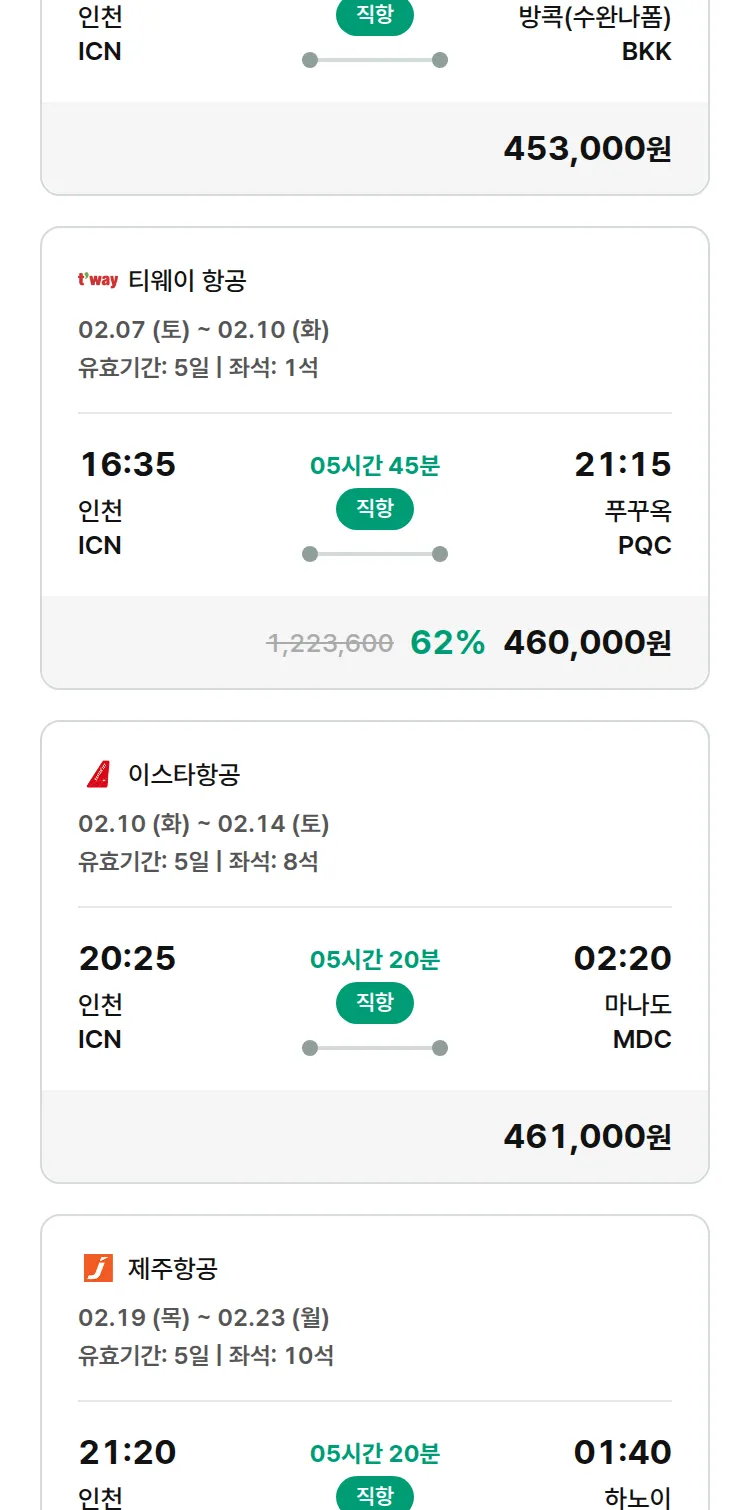
Task: Click the 05시간 45분 flight duration
Action: click(375, 465)
